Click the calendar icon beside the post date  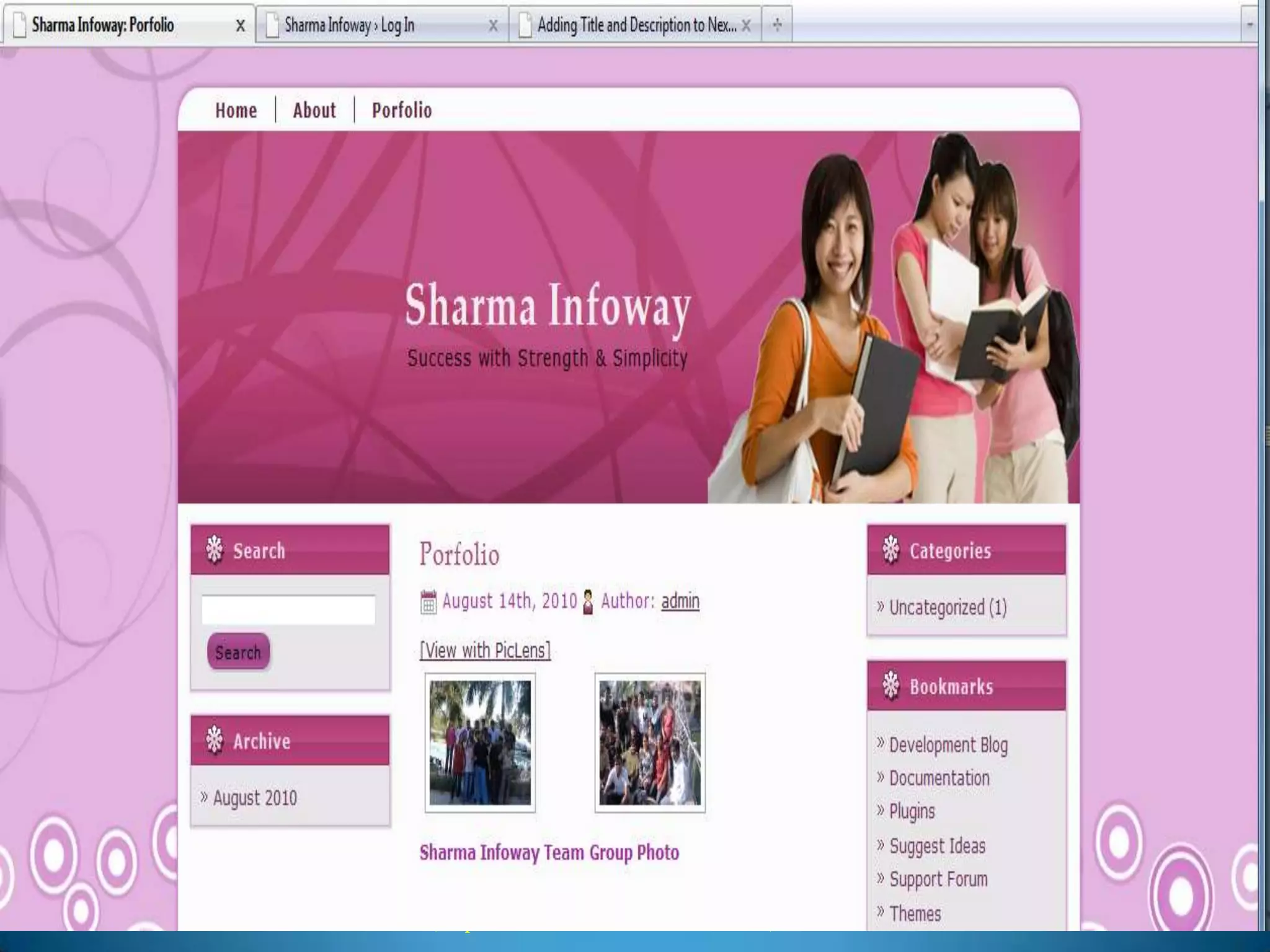tap(428, 601)
